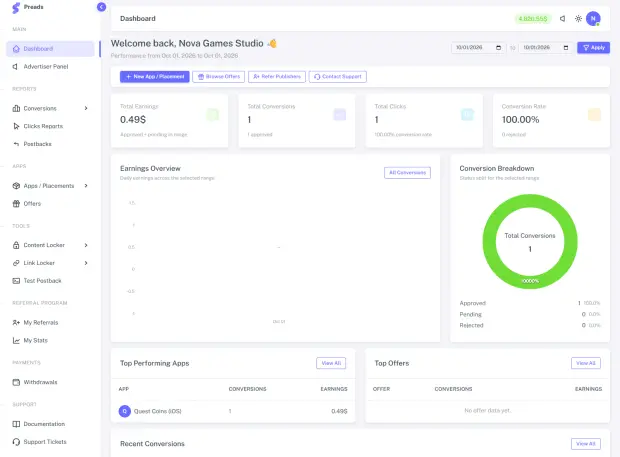
Task: Click the Quest Coins (iOS) app avatar
Action: coord(125,411)
